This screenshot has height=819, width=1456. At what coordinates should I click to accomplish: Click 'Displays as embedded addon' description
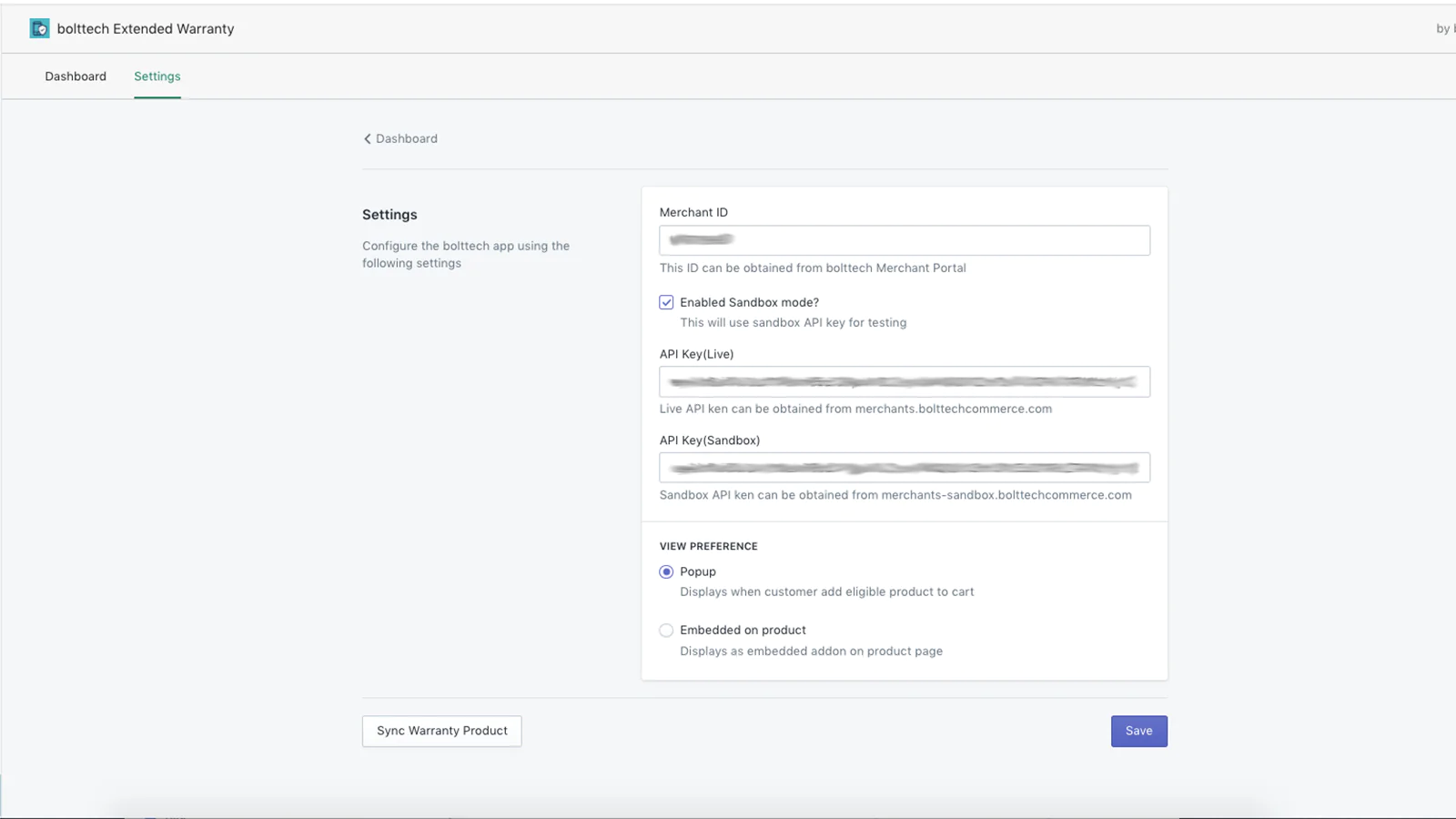click(811, 651)
